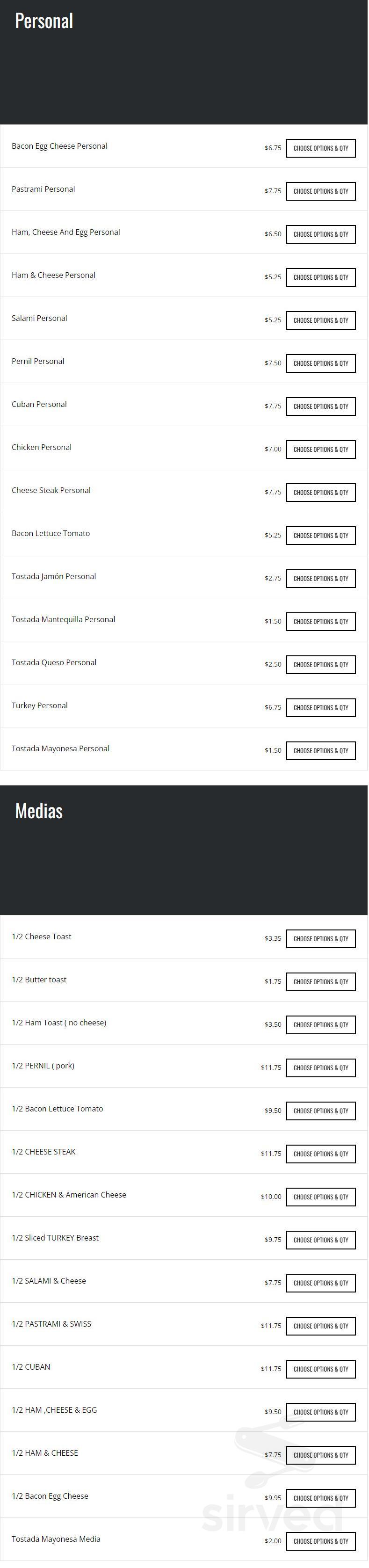The width and height of the screenshot is (369, 1568).
Task: Choose options for Bacon Egg Cheese Personal
Action: 321,149
